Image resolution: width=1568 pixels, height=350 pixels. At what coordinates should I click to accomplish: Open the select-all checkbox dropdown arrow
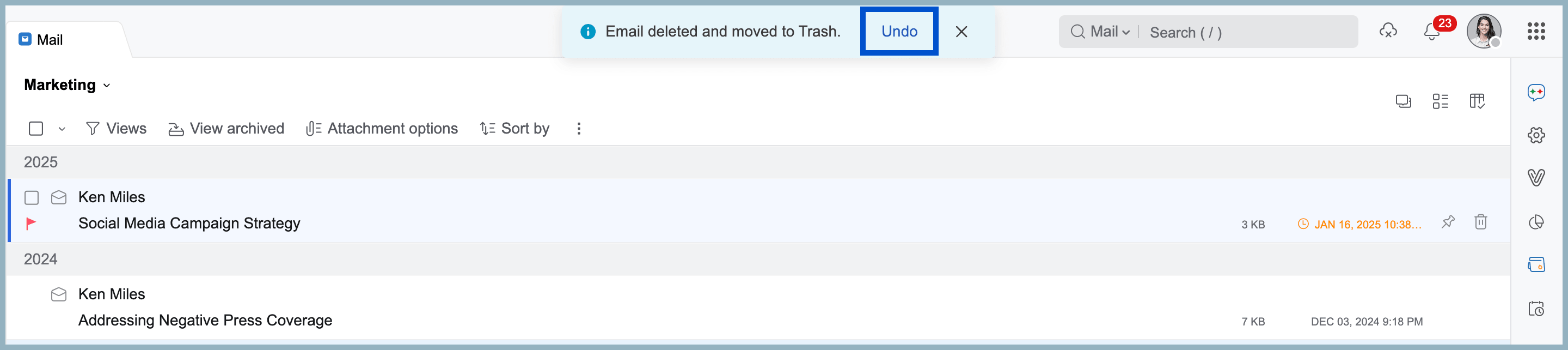62,129
